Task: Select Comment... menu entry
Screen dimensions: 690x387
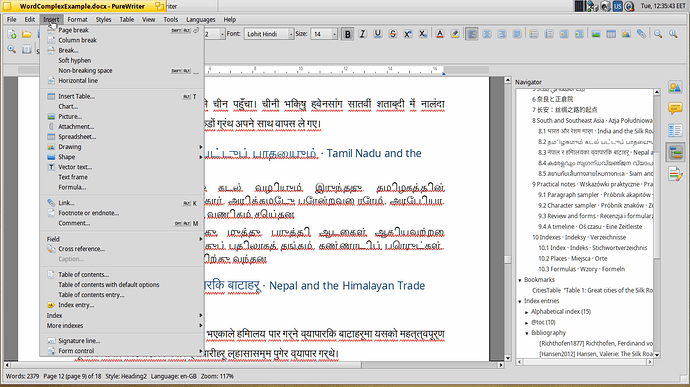Action: (x=122, y=223)
